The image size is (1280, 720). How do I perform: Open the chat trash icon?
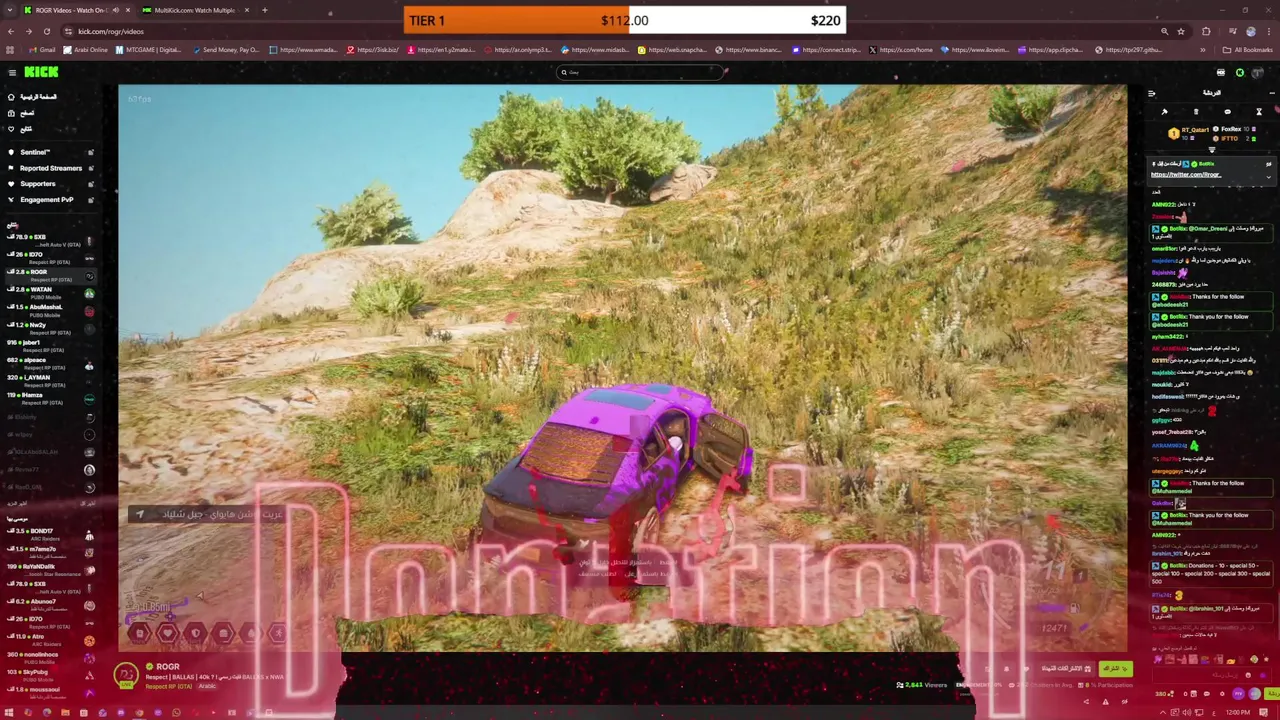tap(1195, 112)
